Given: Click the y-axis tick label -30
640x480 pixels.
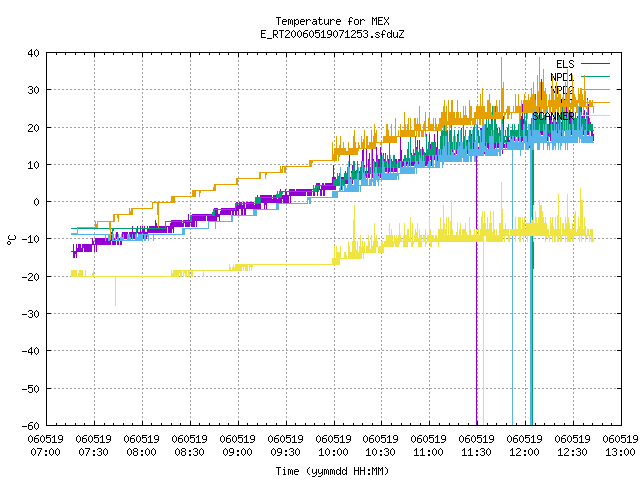Looking at the screenshot, I should coord(31,314).
